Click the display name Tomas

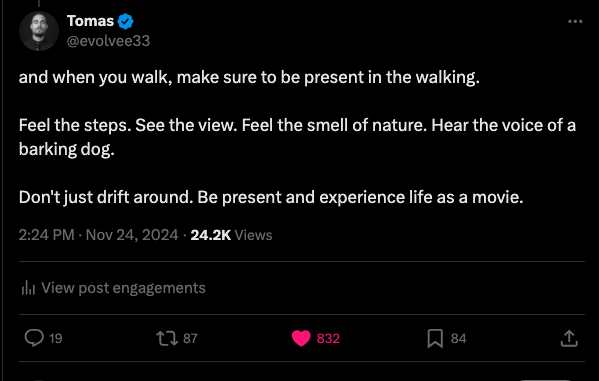pos(91,21)
